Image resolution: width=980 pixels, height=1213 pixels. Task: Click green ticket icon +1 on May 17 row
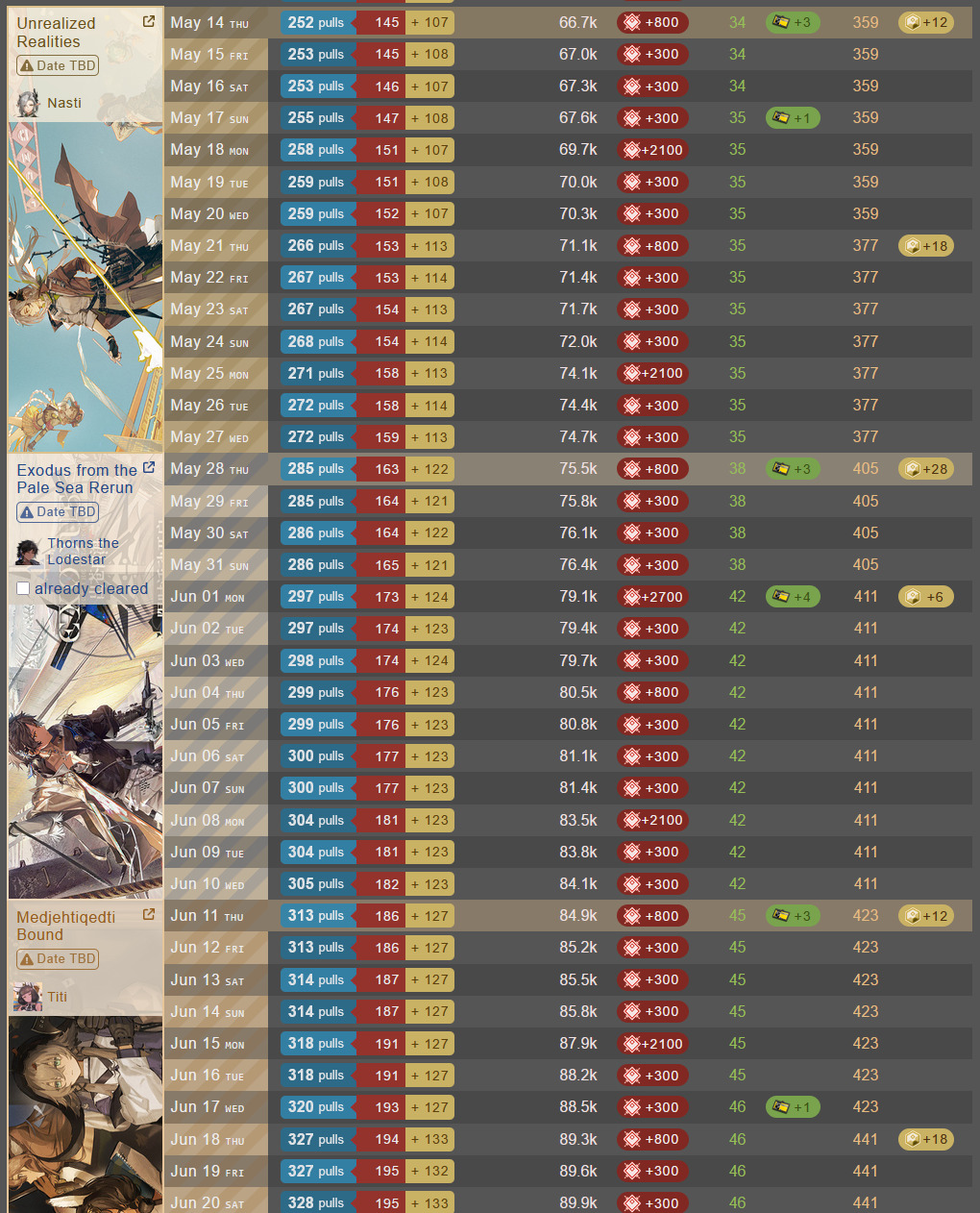(780, 118)
